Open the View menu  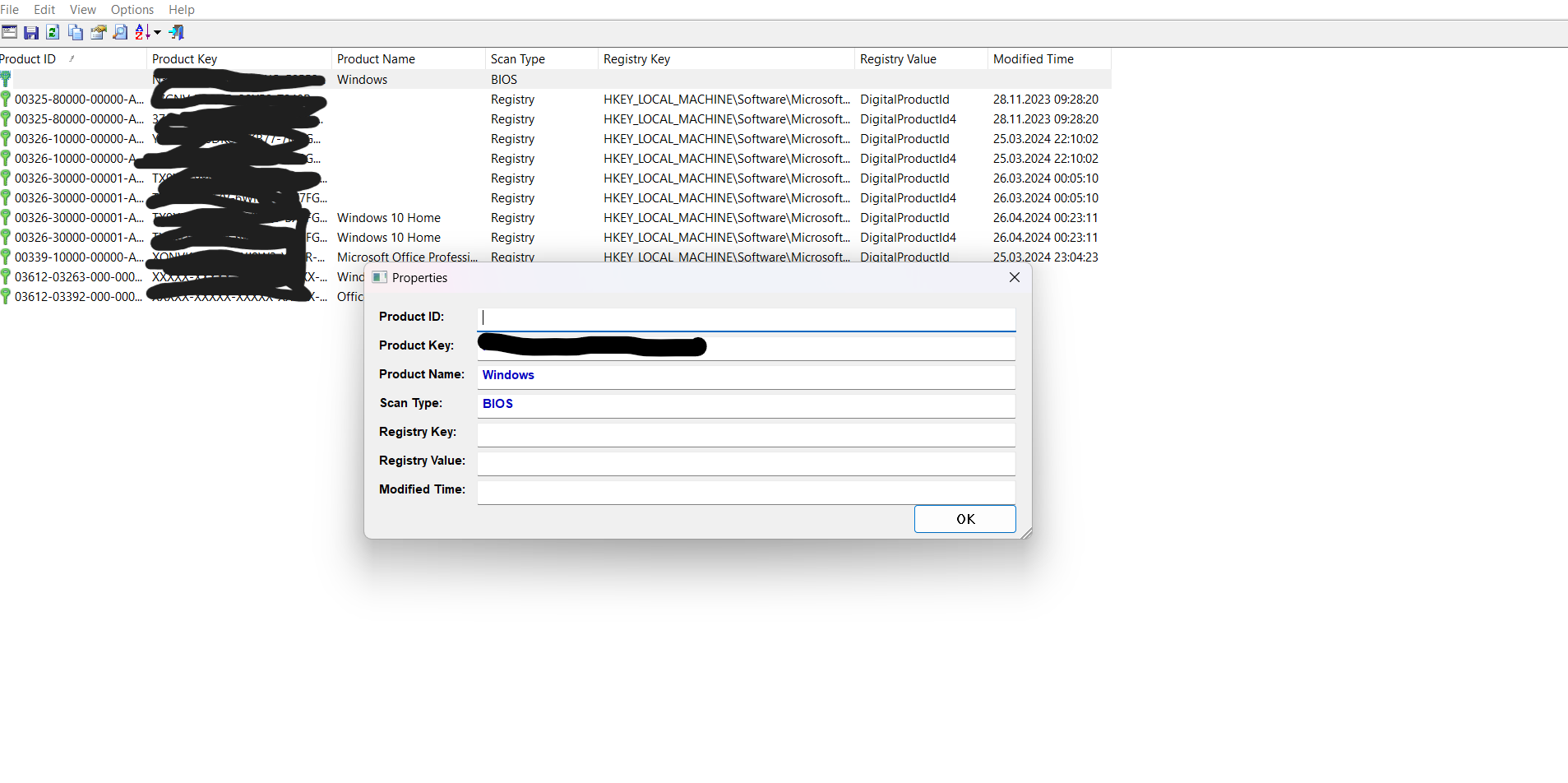[83, 10]
